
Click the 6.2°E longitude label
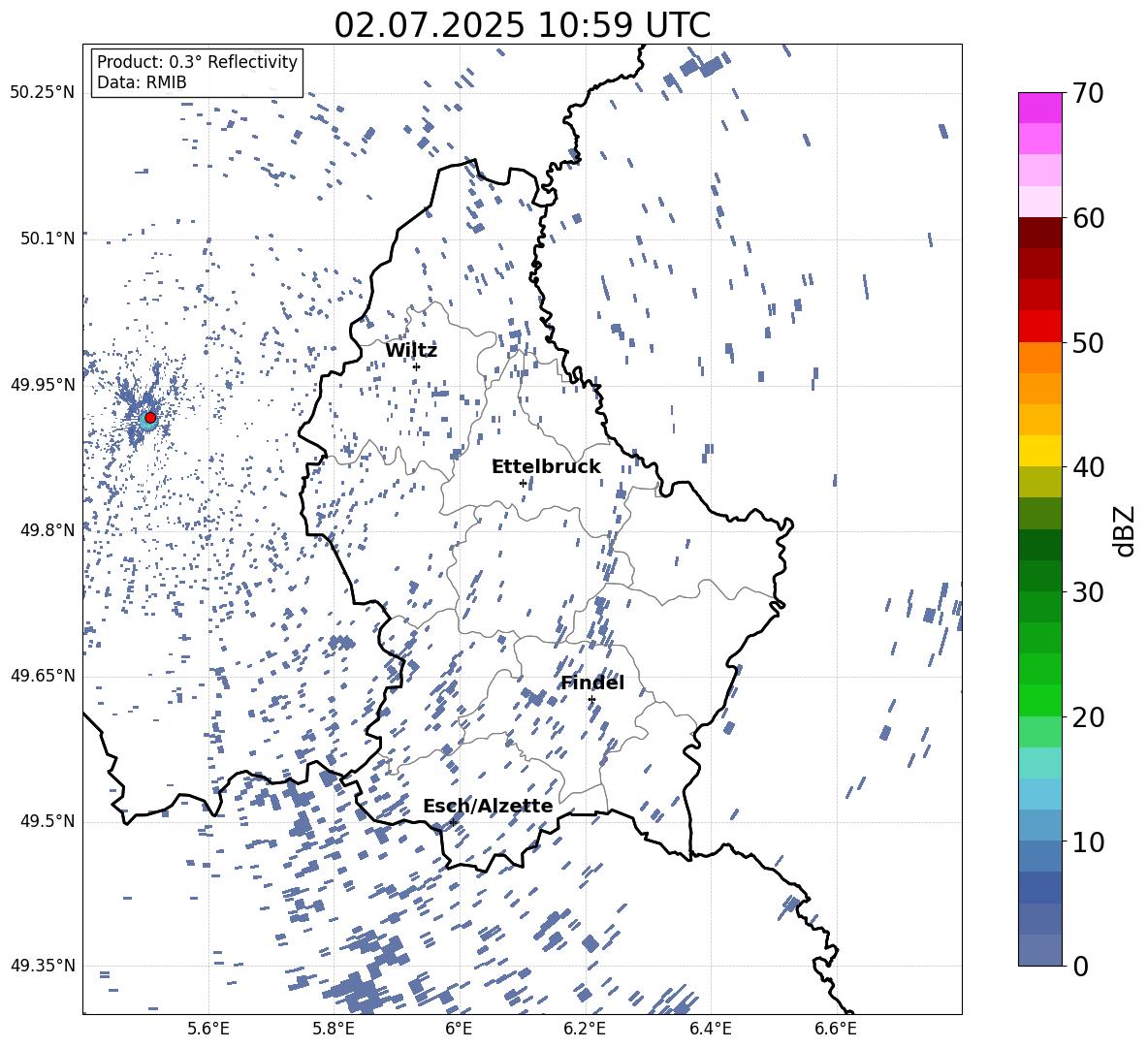[x=585, y=1029]
